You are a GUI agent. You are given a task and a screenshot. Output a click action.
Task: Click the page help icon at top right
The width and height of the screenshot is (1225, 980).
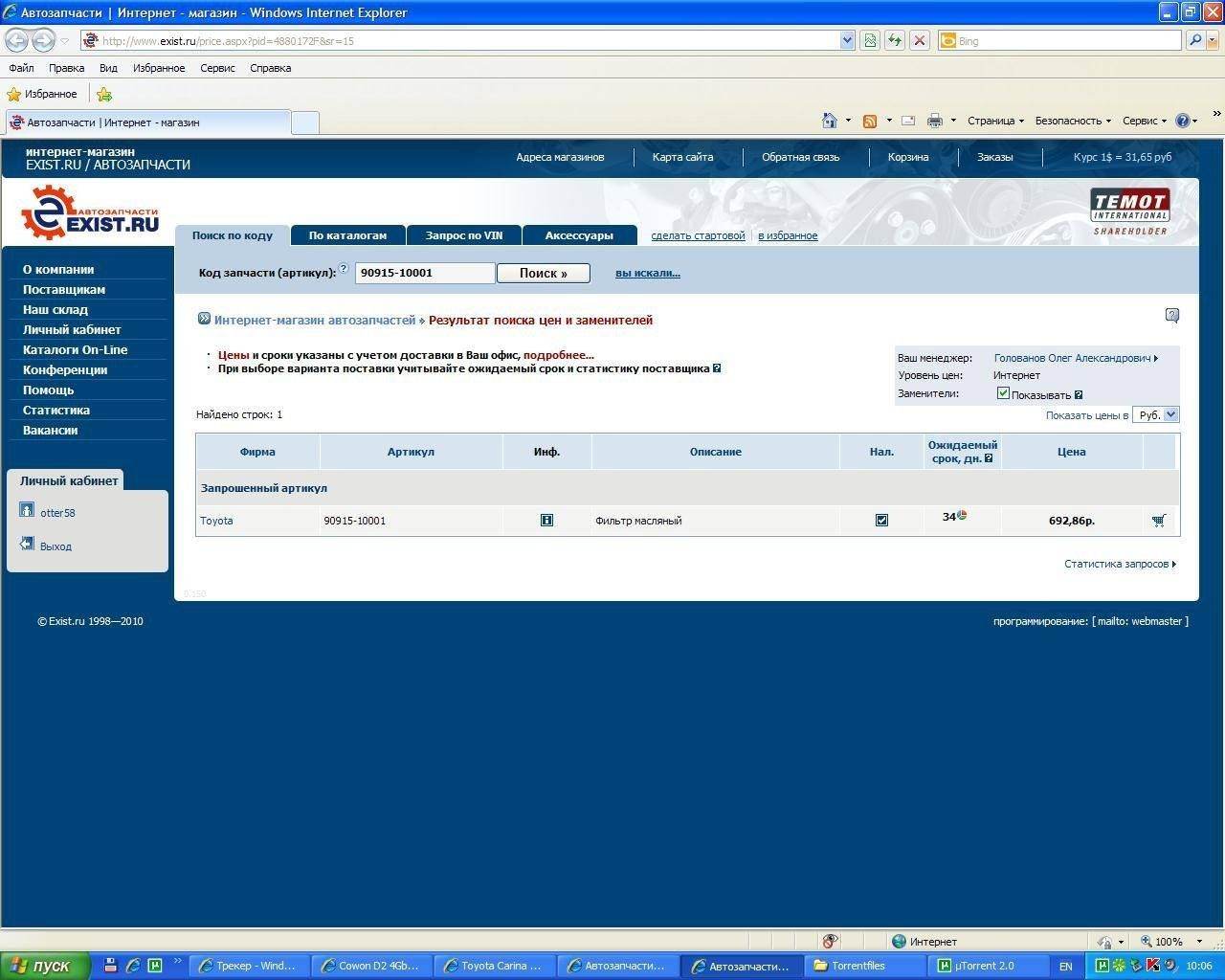point(1172,315)
